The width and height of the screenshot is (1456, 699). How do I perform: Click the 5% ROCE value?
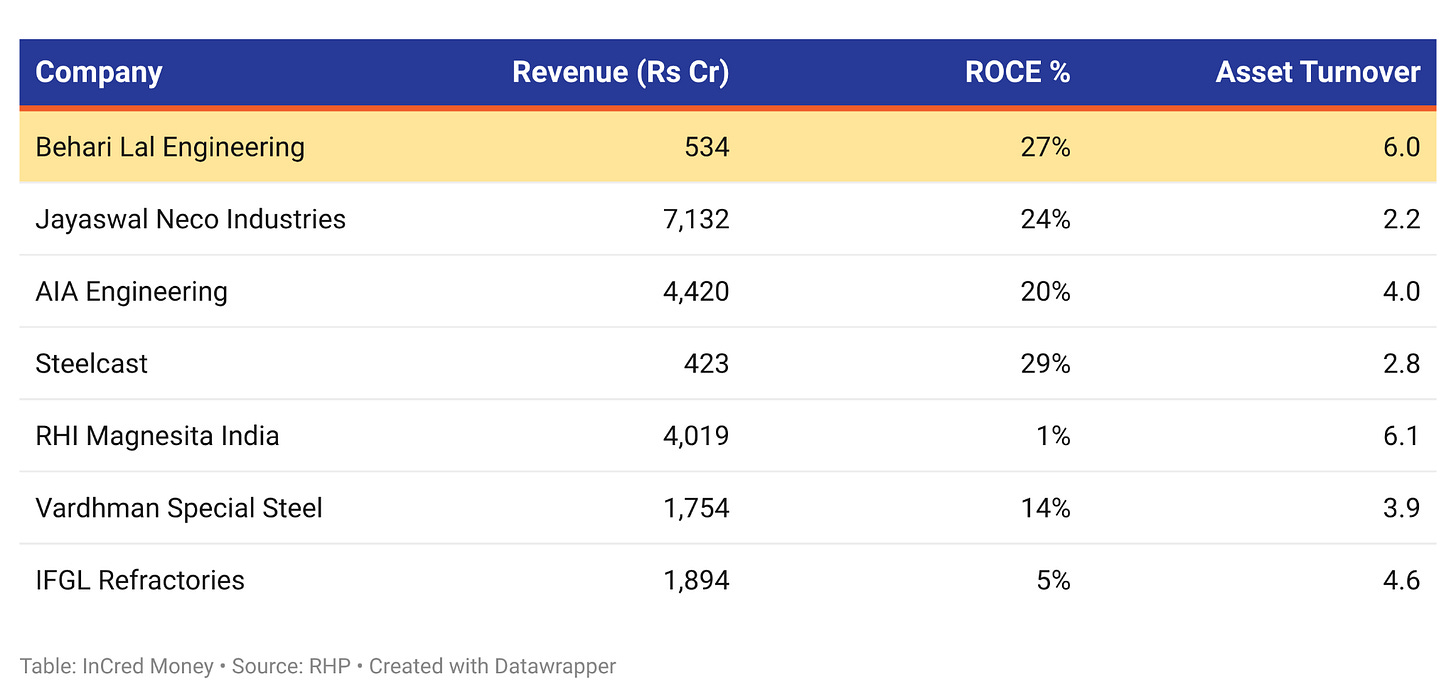1053,580
